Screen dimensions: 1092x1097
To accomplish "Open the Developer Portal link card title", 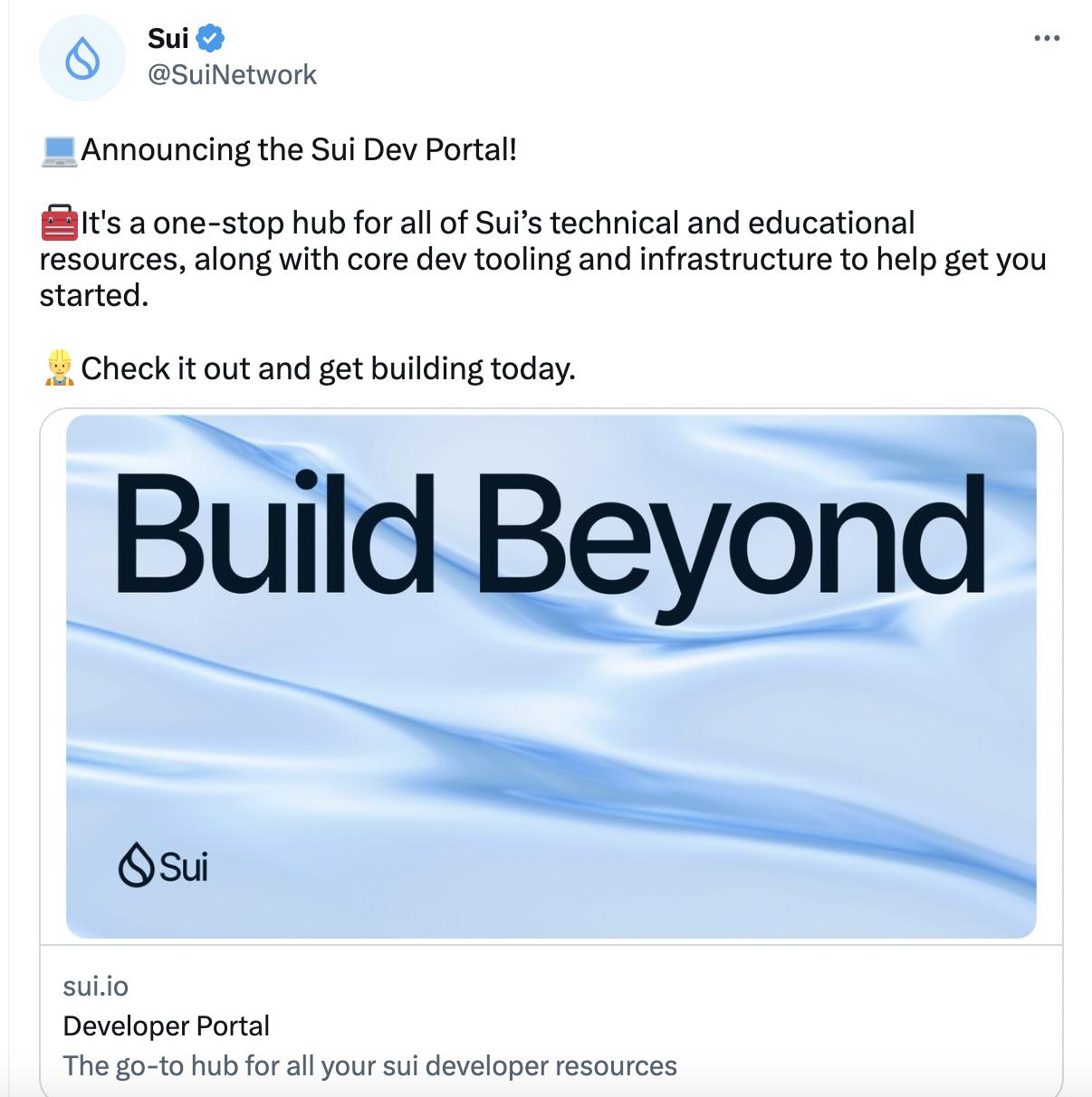I will 166,1025.
